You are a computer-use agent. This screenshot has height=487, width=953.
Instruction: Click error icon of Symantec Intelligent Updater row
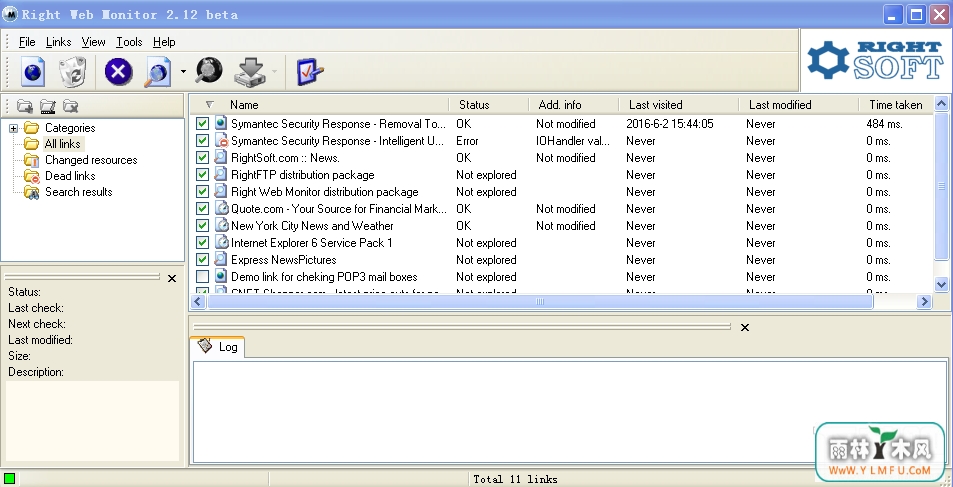point(221,140)
